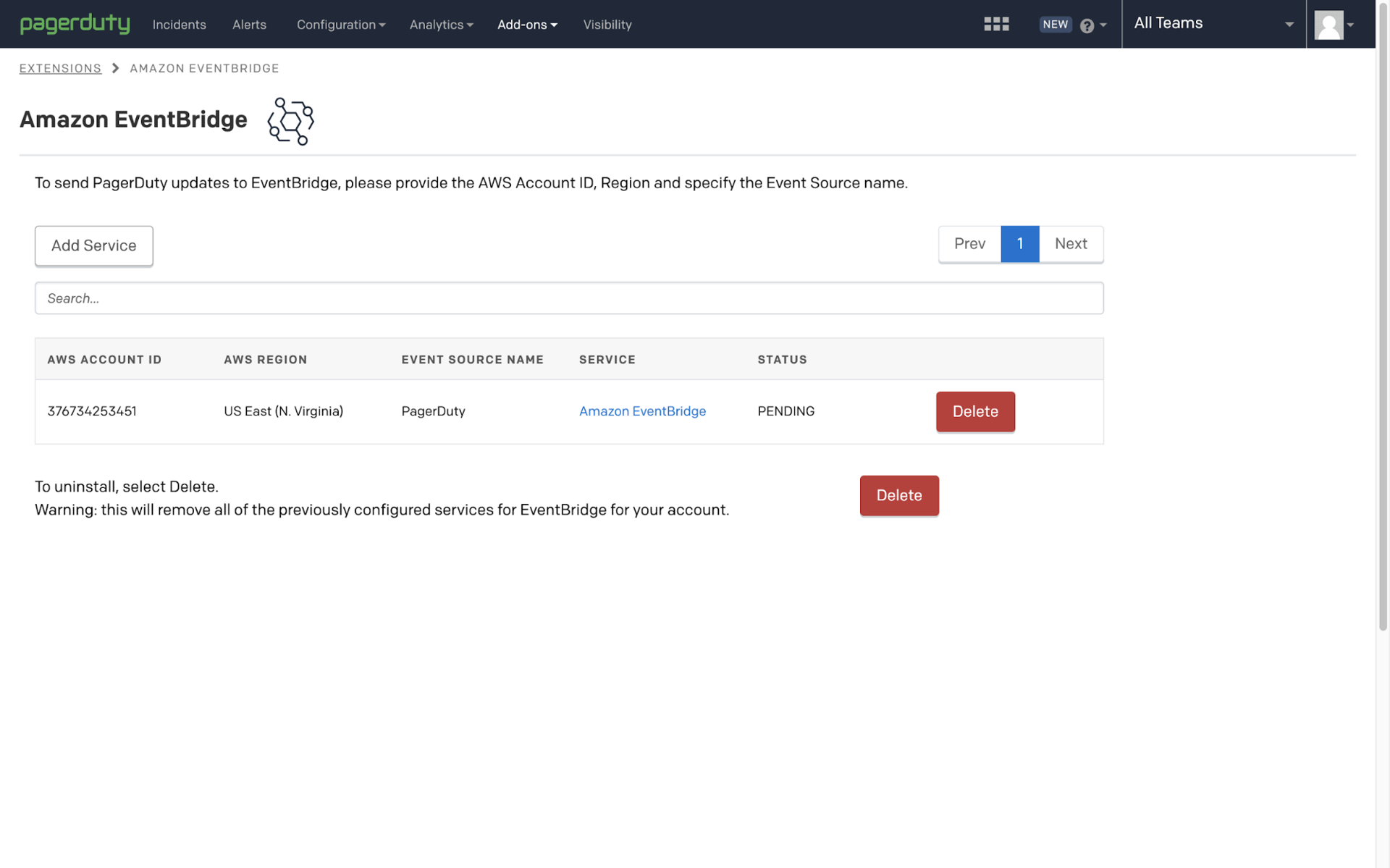The height and width of the screenshot is (868, 1390).
Task: Click the EXTENSIONS breadcrumb link
Action: 60,68
